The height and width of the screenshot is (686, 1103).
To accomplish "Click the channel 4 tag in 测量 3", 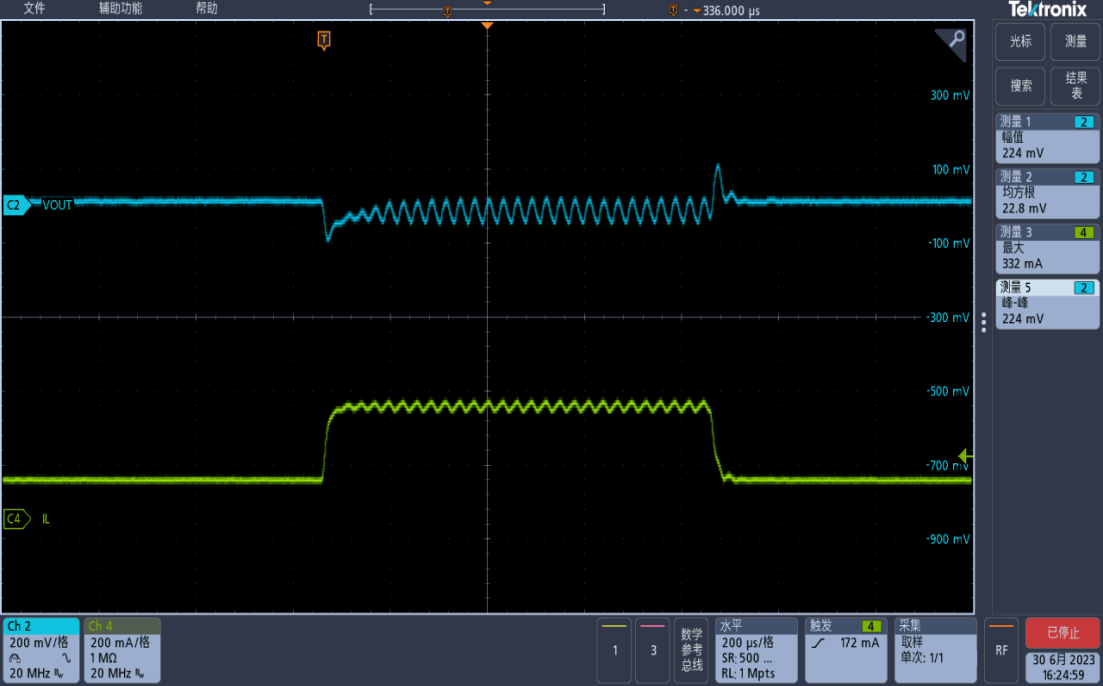I will (x=1084, y=232).
